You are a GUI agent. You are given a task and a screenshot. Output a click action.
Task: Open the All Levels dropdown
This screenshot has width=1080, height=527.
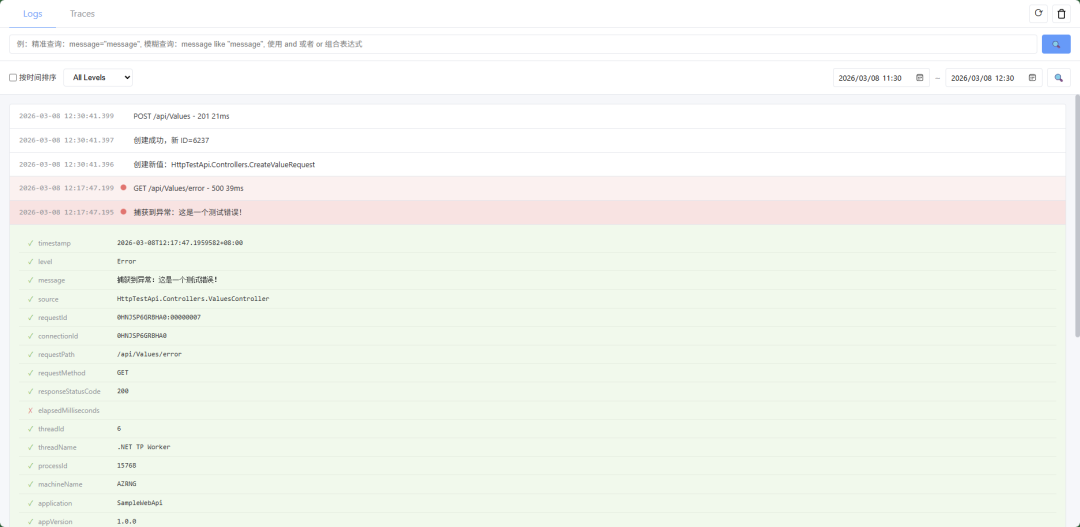coord(98,78)
